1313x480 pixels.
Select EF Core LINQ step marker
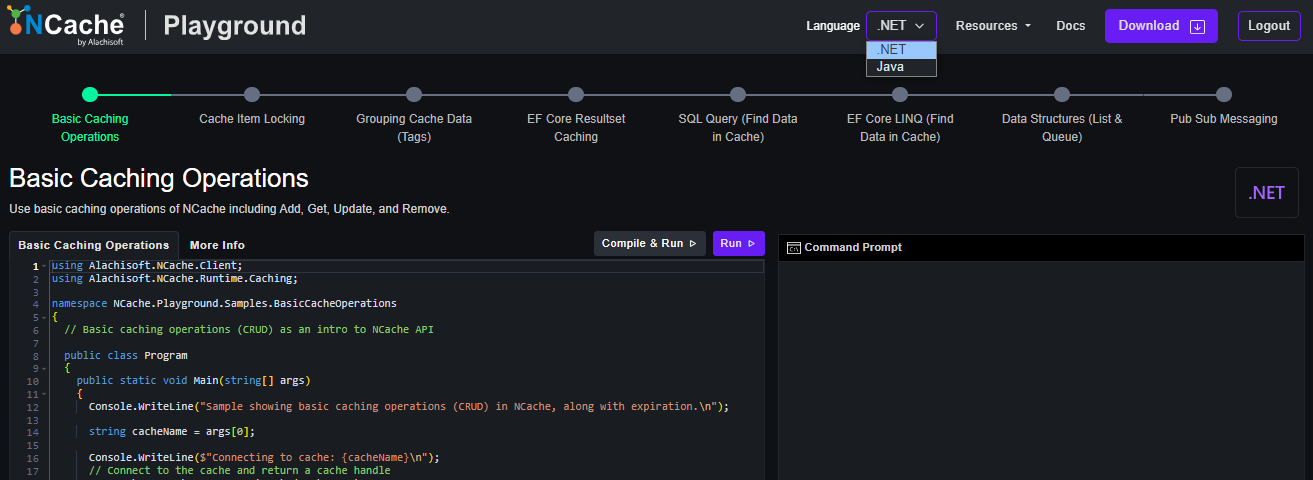tap(900, 95)
